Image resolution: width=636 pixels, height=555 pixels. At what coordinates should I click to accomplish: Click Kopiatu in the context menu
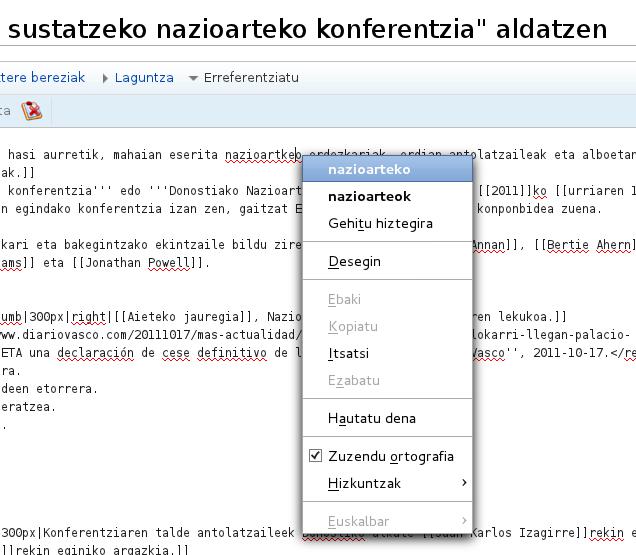pos(352,326)
